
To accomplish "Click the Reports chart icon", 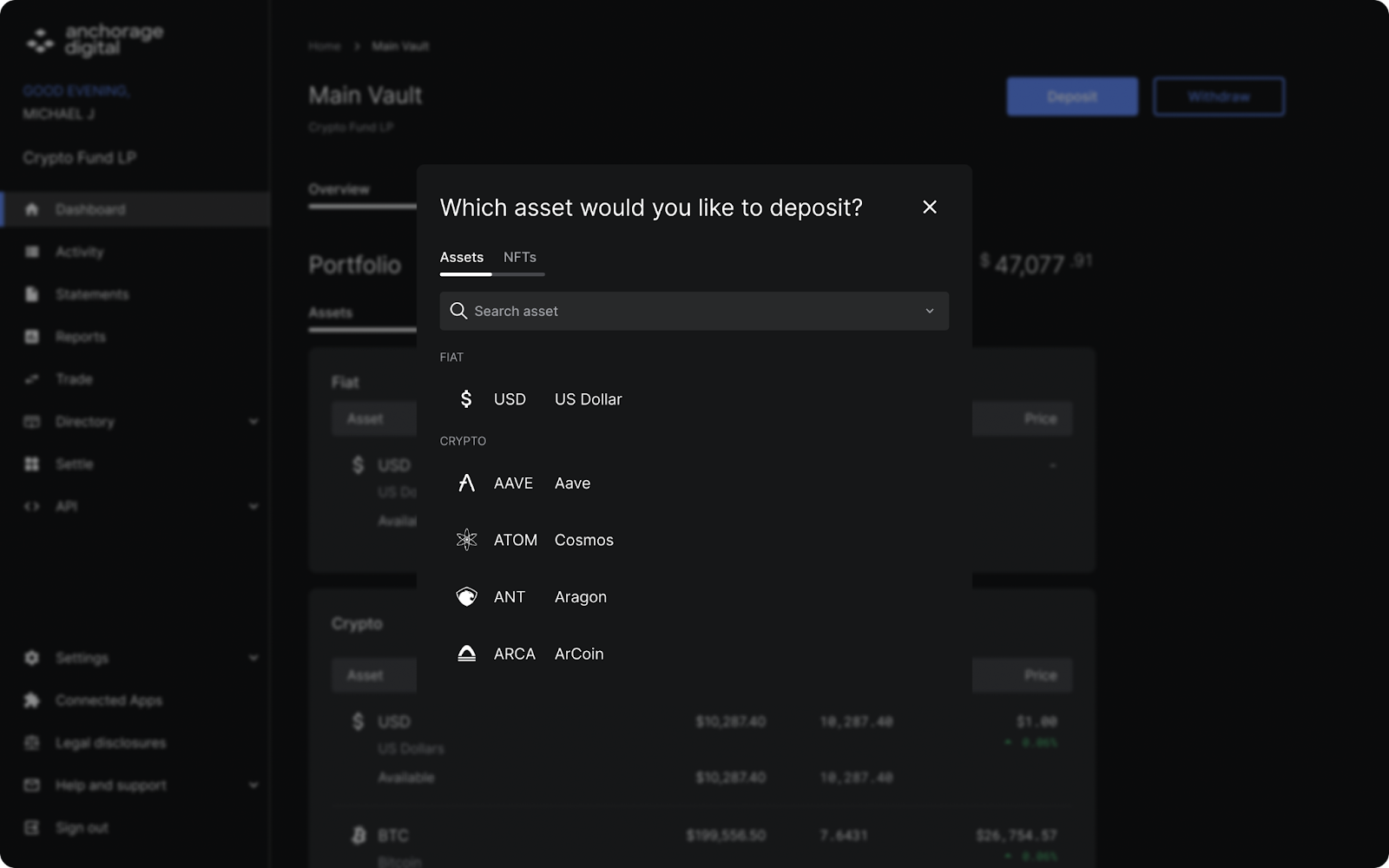I will pyautogui.click(x=32, y=337).
